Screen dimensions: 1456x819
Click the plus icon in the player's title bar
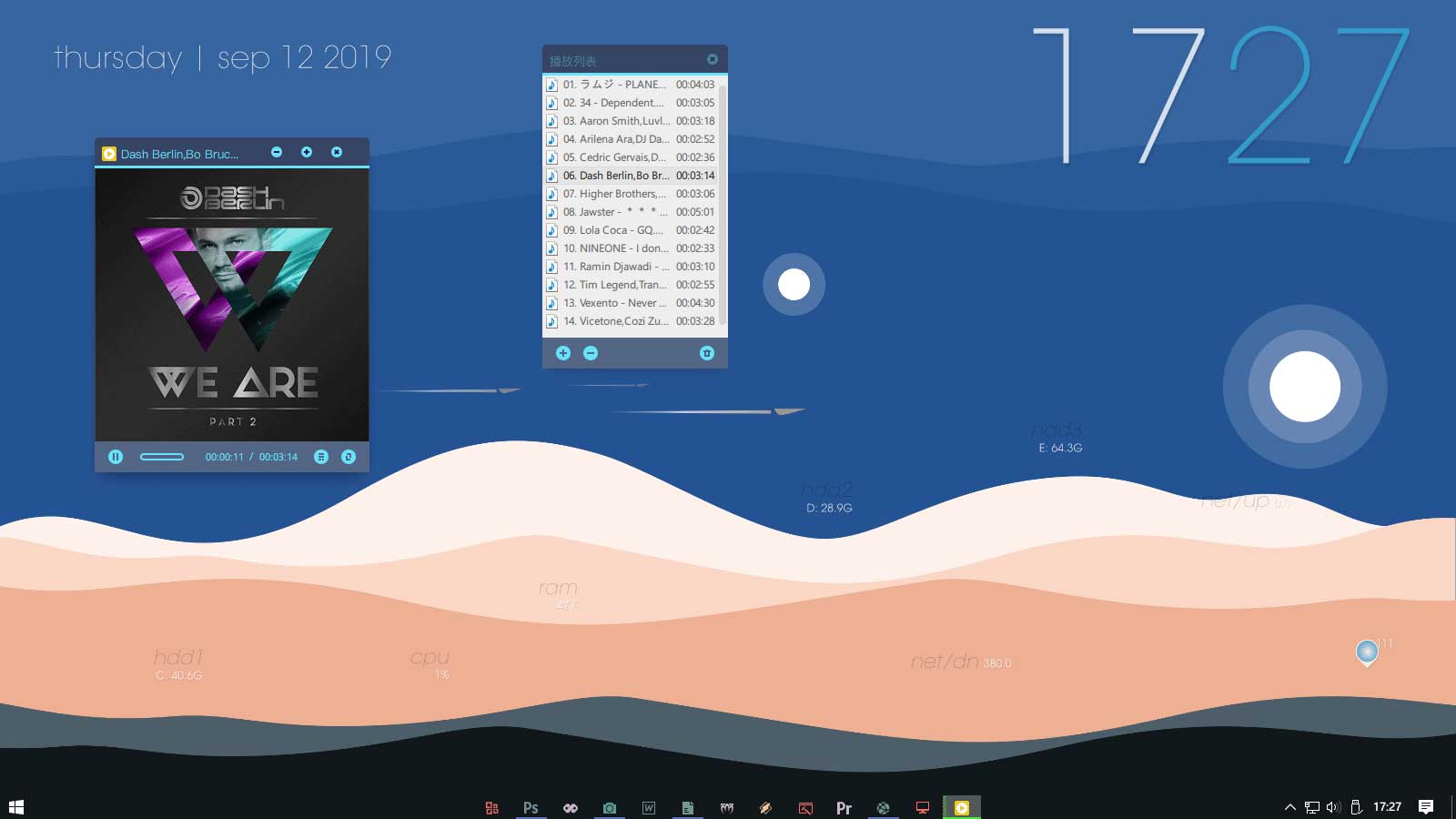pyautogui.click(x=307, y=152)
